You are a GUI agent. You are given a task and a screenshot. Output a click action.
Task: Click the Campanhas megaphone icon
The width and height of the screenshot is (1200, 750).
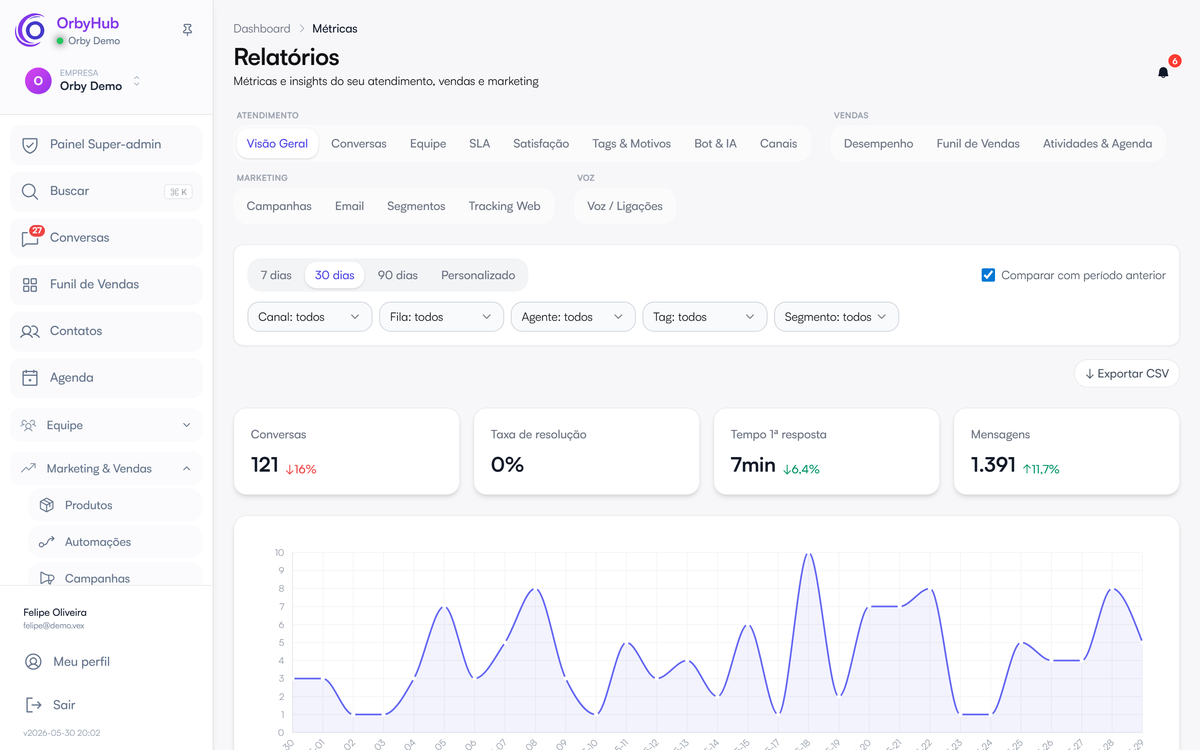tap(47, 578)
